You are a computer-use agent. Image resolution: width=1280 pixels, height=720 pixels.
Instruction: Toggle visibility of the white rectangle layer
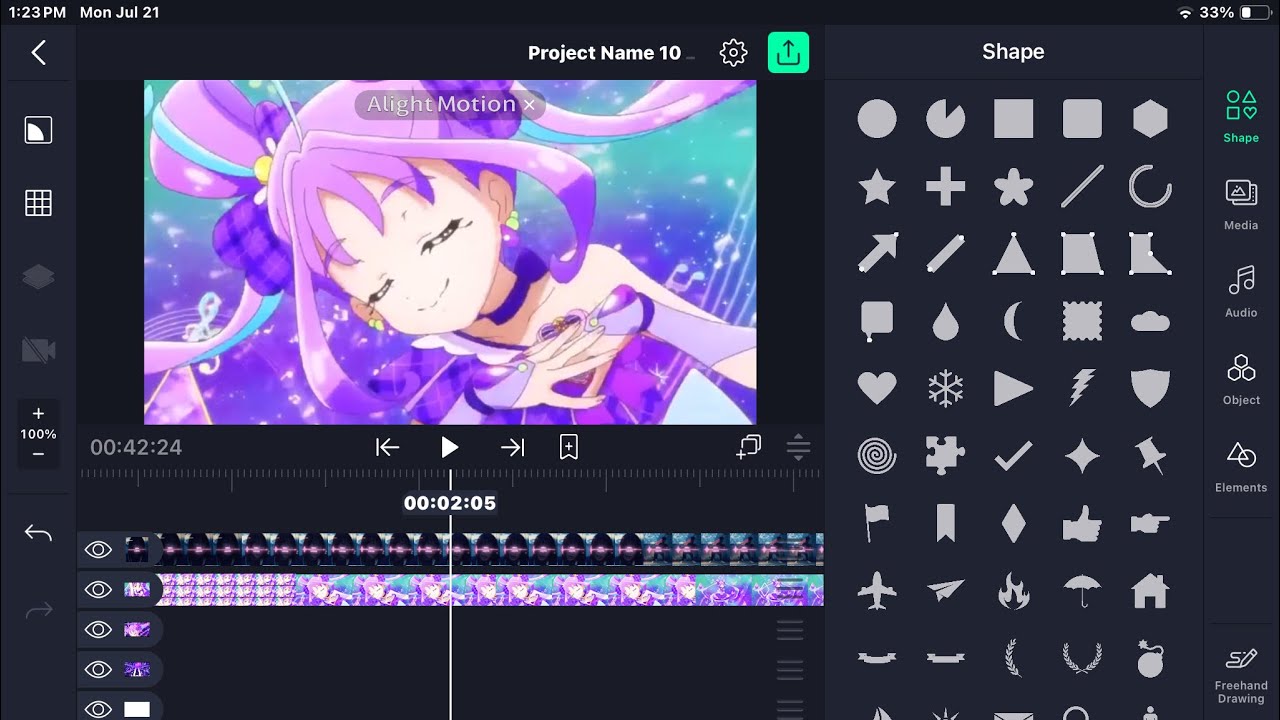98,709
